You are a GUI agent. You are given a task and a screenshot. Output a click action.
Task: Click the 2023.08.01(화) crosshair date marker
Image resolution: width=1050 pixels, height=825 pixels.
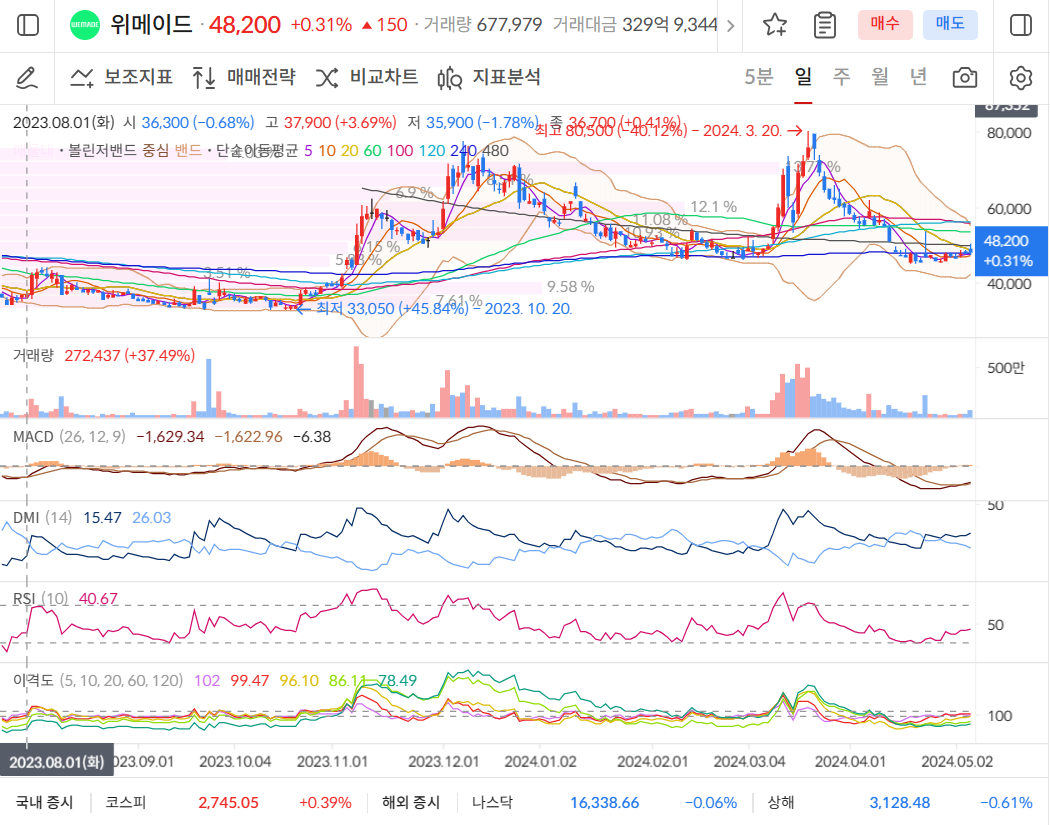point(56,762)
